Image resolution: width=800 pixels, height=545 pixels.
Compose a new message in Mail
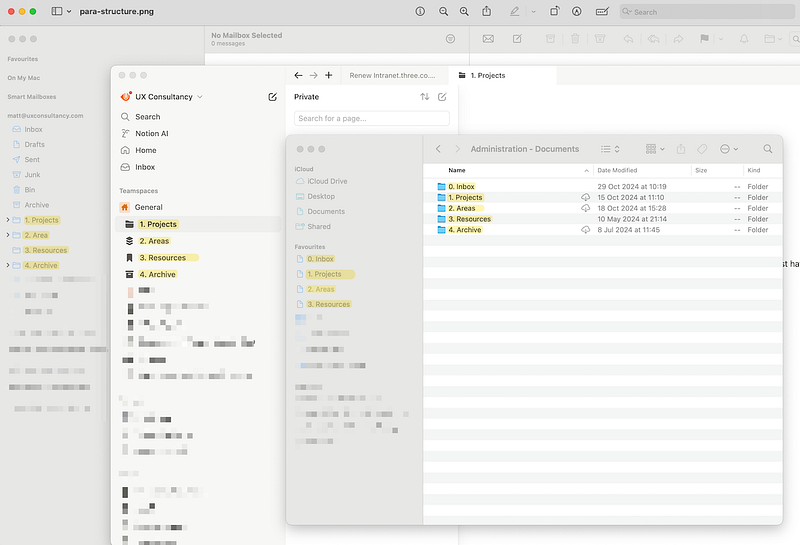pos(517,39)
